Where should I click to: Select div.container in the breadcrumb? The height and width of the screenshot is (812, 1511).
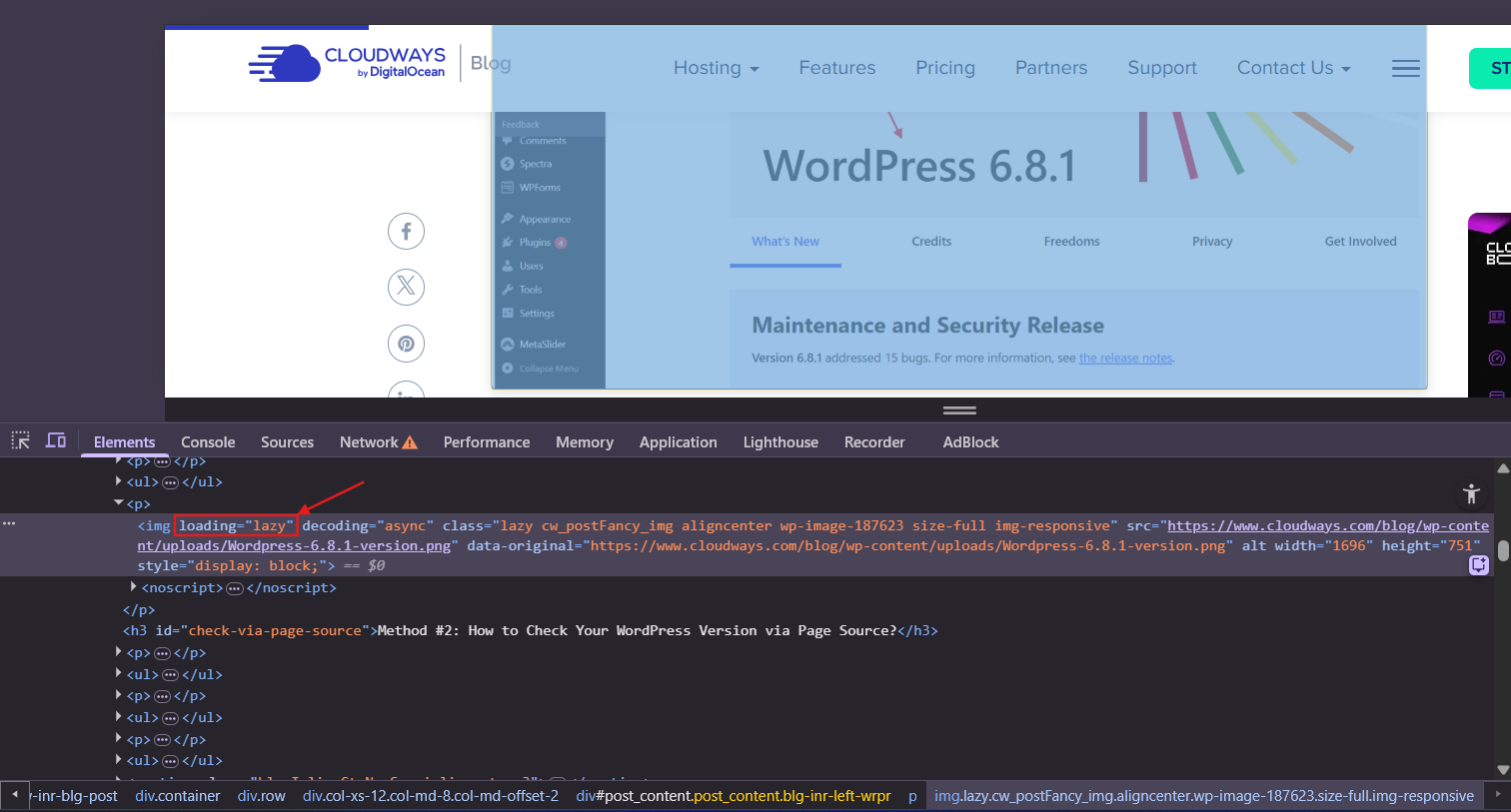point(178,796)
